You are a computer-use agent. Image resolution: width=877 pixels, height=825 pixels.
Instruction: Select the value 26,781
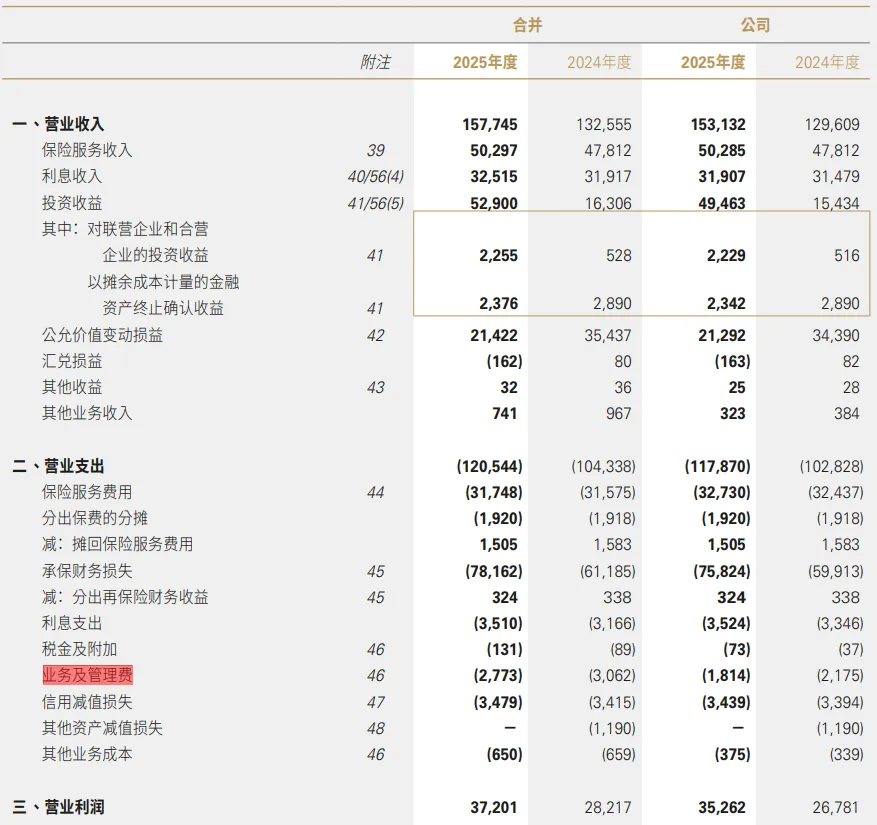pos(836,808)
